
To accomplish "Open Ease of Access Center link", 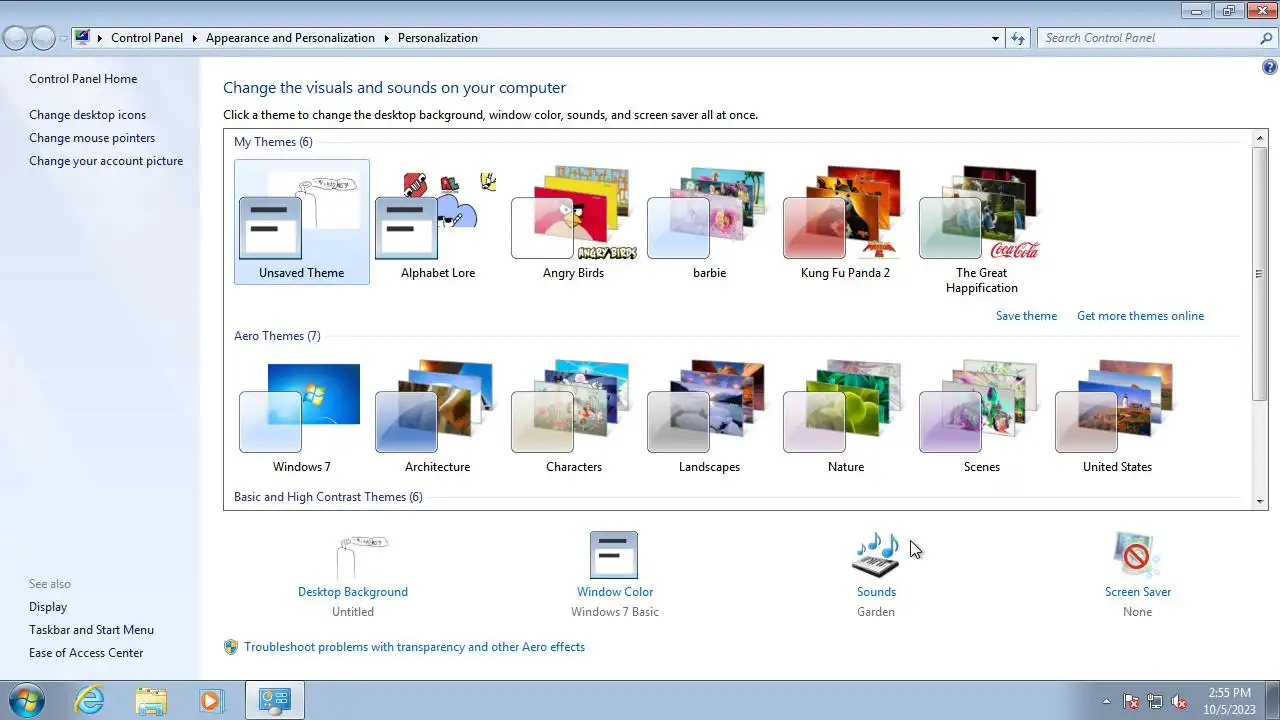I will [86, 653].
